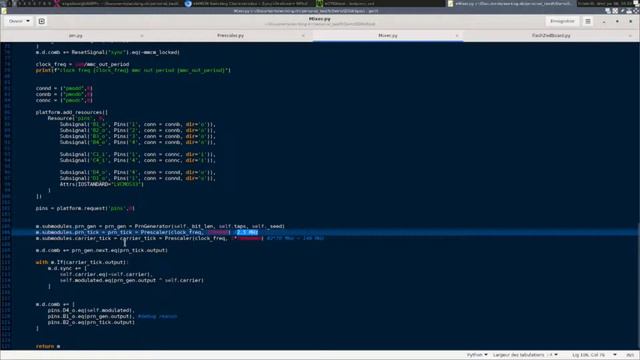The image size is (640, 360).
Task: Switch to the FashZedBoard.py tab
Action: (x=551, y=36)
